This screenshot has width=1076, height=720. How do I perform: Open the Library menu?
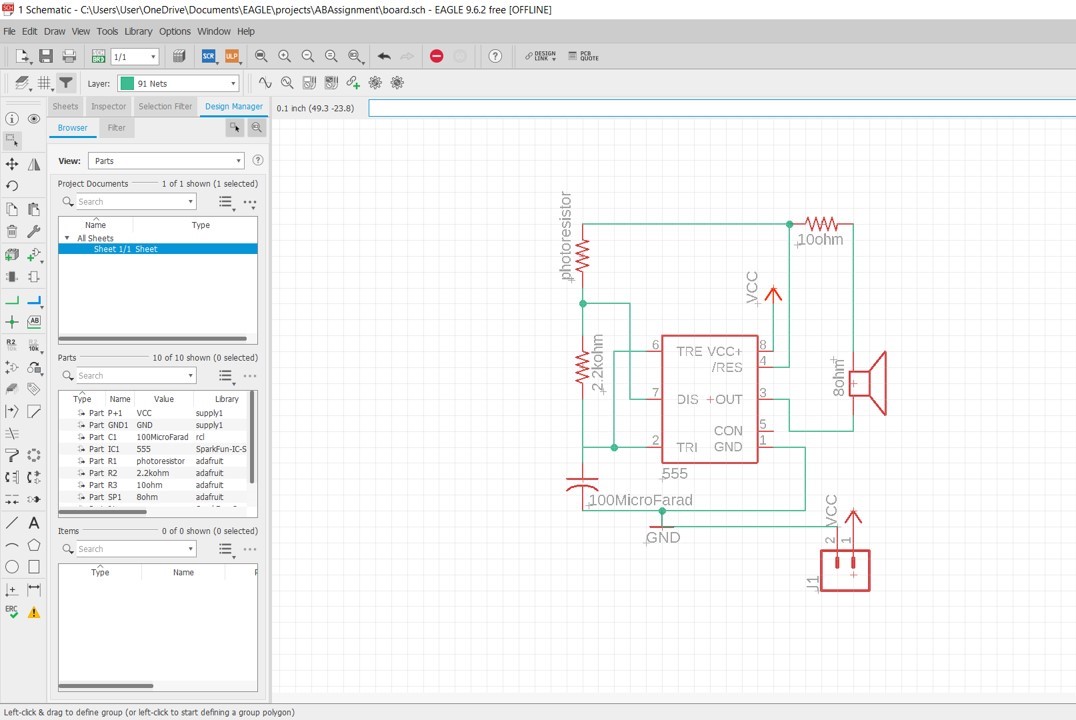(x=138, y=31)
